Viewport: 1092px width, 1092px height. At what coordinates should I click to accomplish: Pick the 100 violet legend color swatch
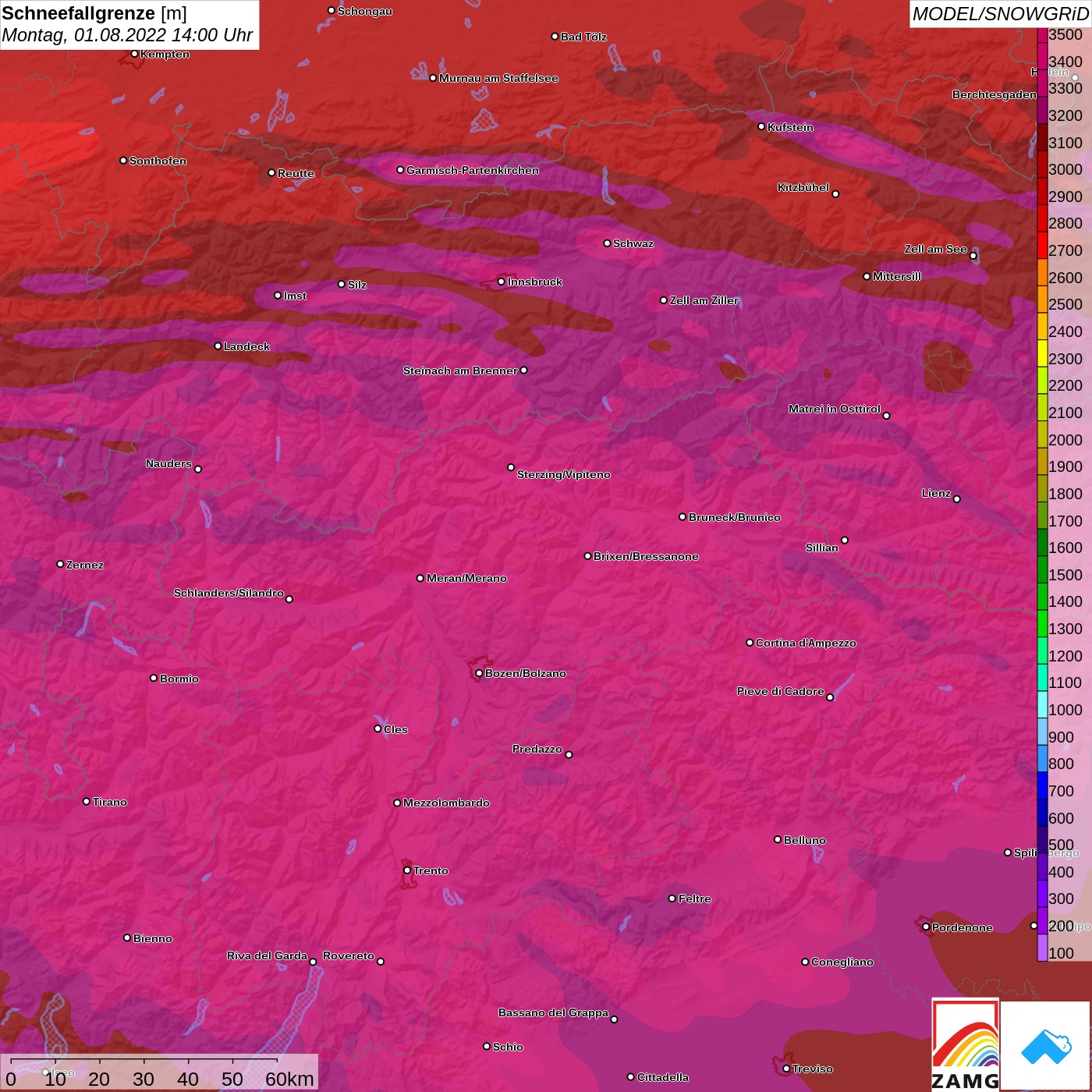[1042, 947]
